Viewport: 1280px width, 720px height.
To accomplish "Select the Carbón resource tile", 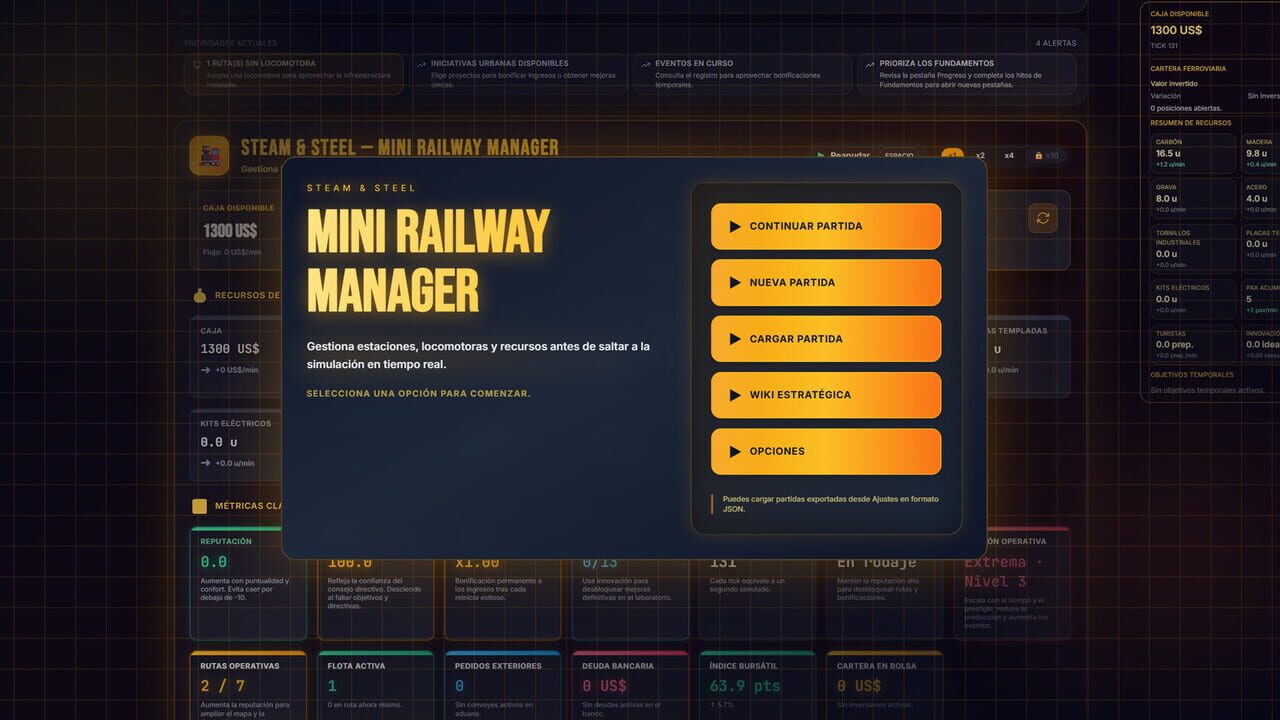I will coord(1193,154).
